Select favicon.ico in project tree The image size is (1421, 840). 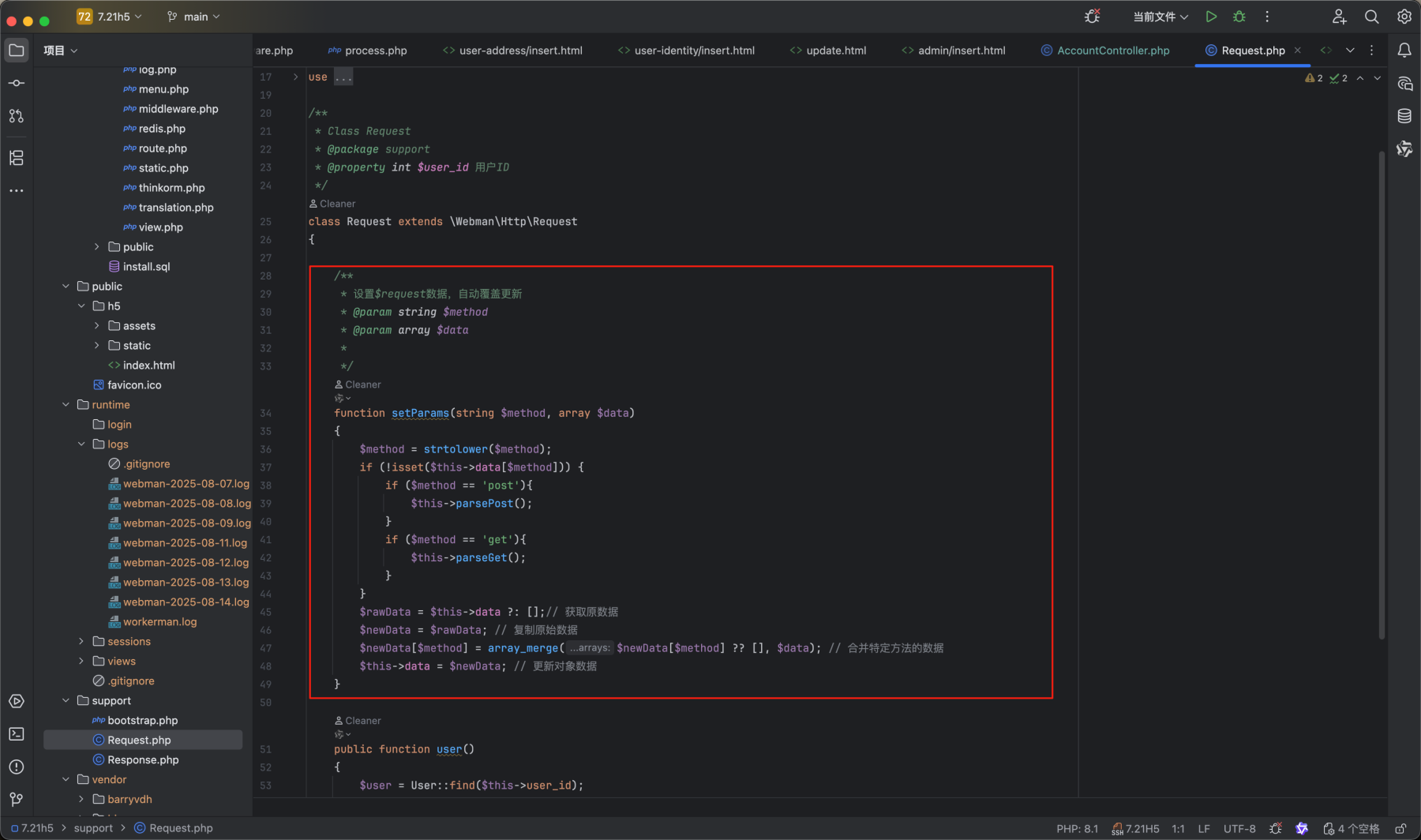click(x=134, y=385)
